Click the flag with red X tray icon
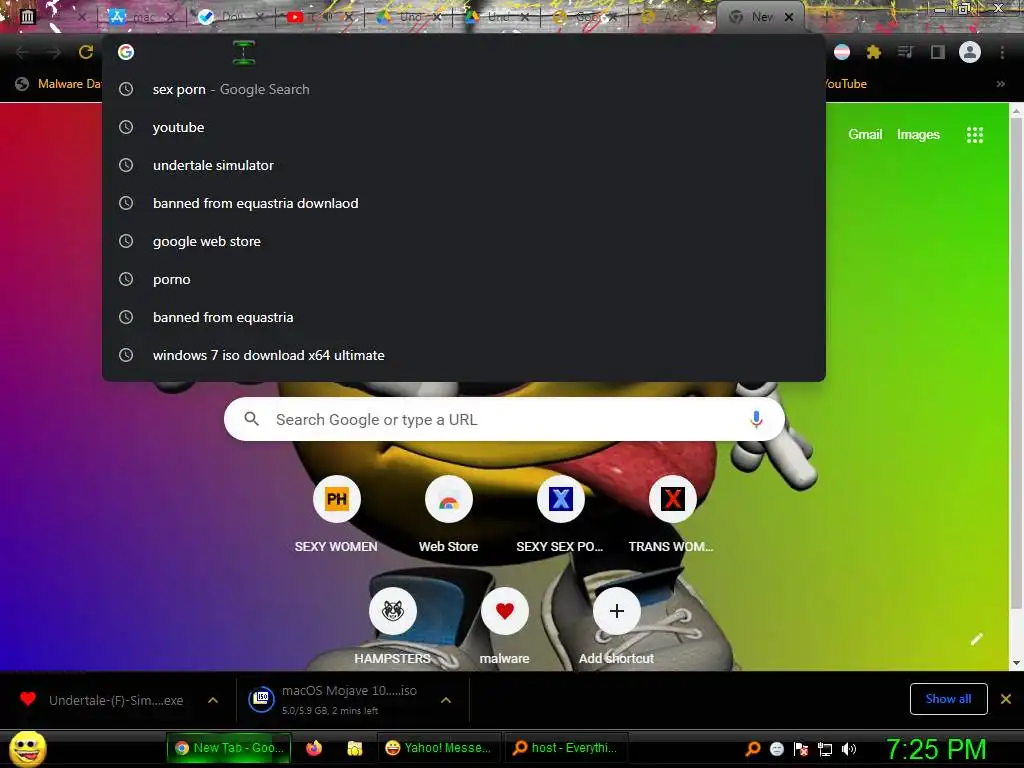 [801, 749]
